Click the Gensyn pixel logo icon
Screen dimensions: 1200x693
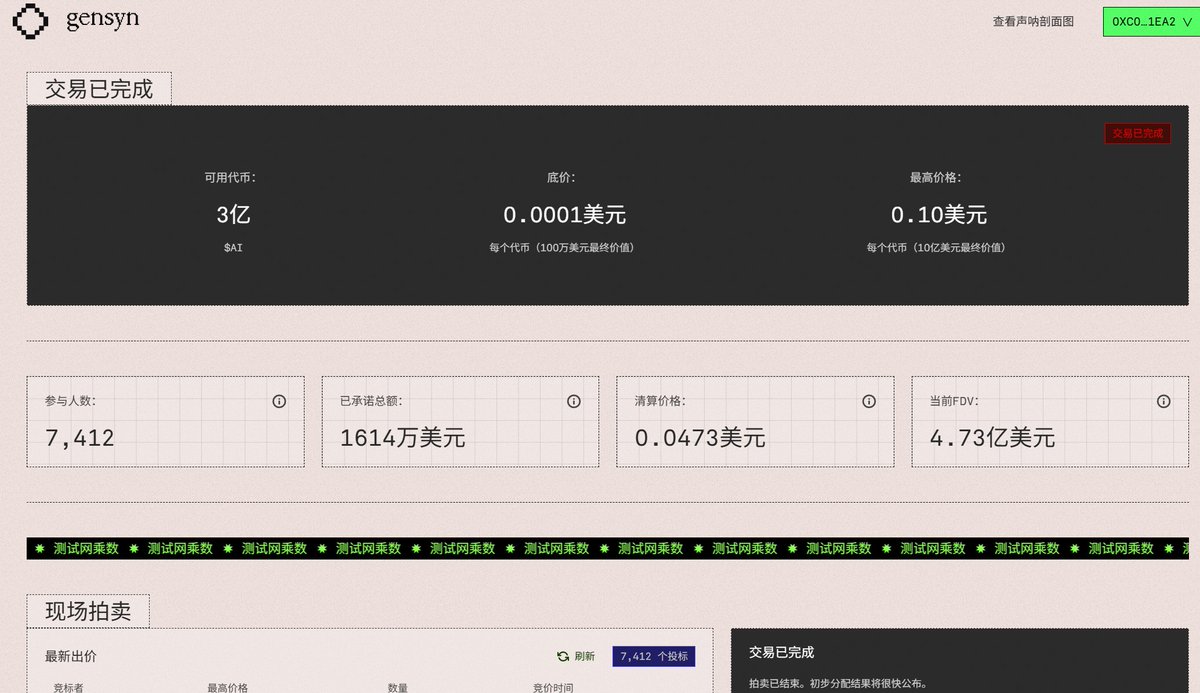[x=30, y=20]
